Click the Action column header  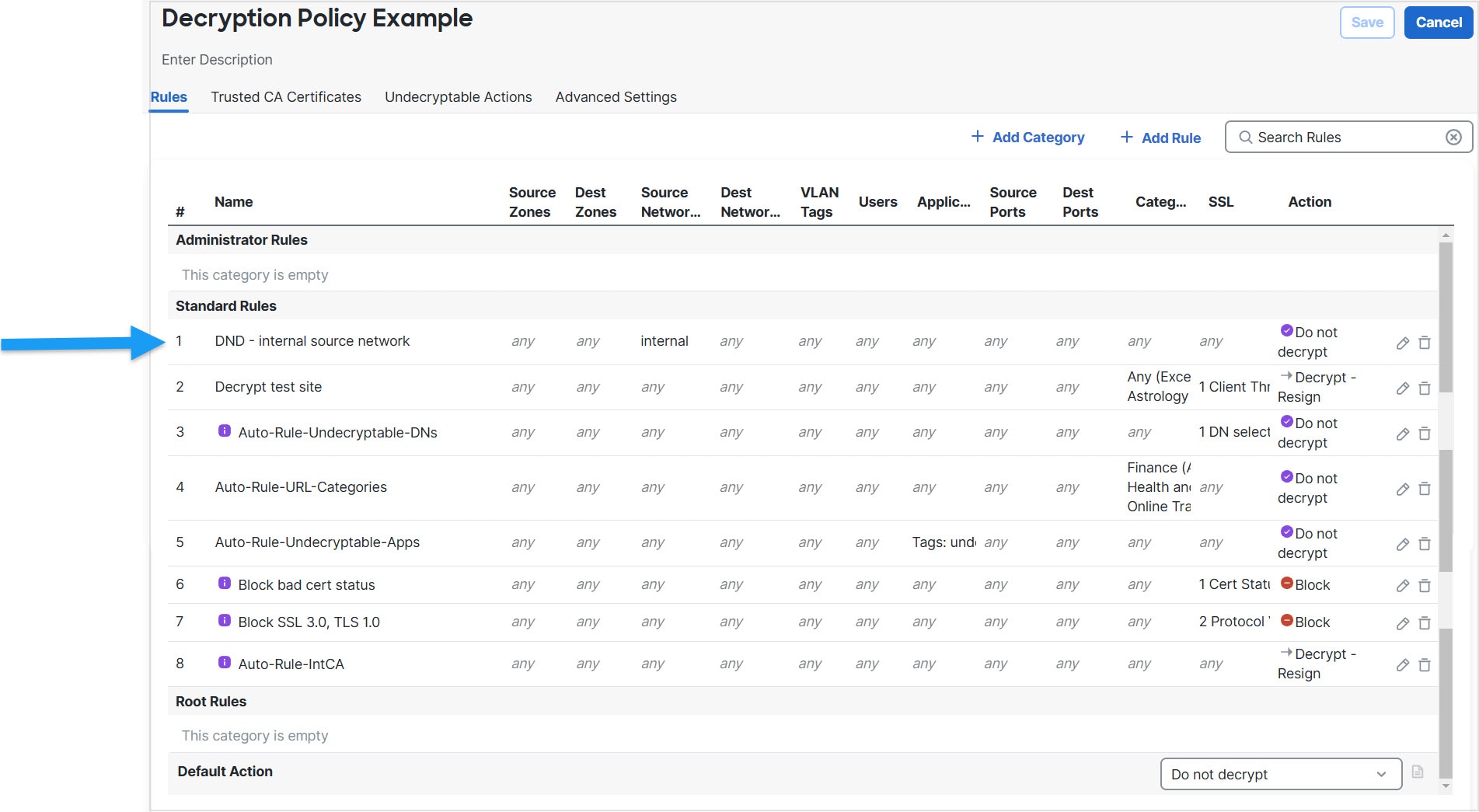tap(1310, 202)
